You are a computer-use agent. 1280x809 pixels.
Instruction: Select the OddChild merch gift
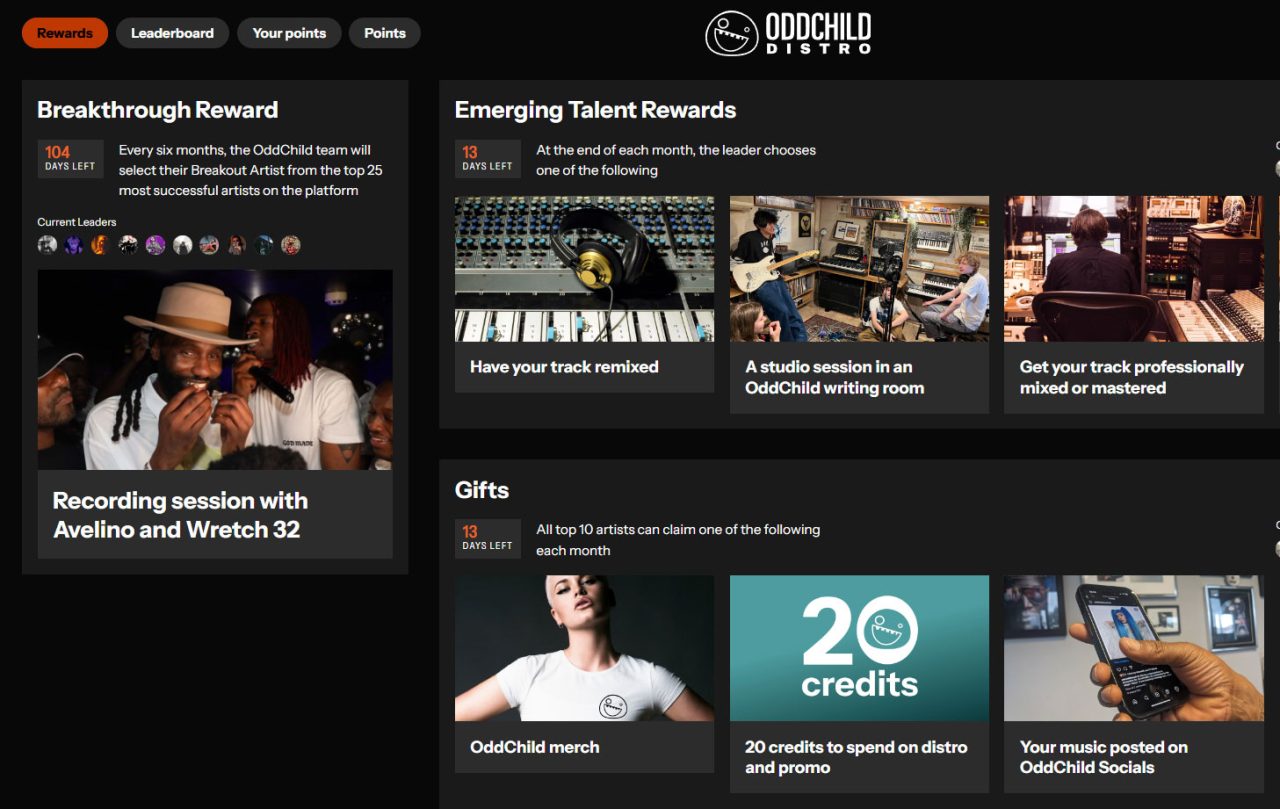coord(535,747)
